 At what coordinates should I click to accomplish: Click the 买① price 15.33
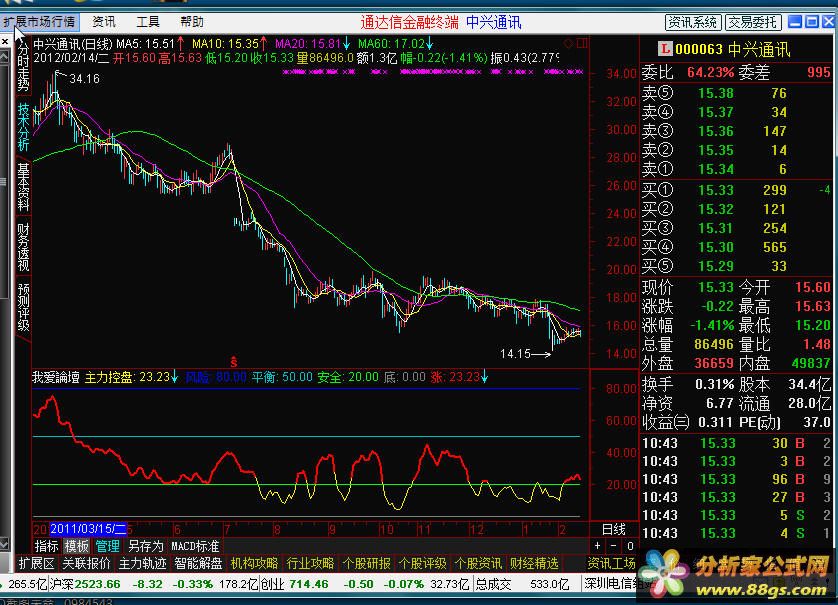click(716, 190)
